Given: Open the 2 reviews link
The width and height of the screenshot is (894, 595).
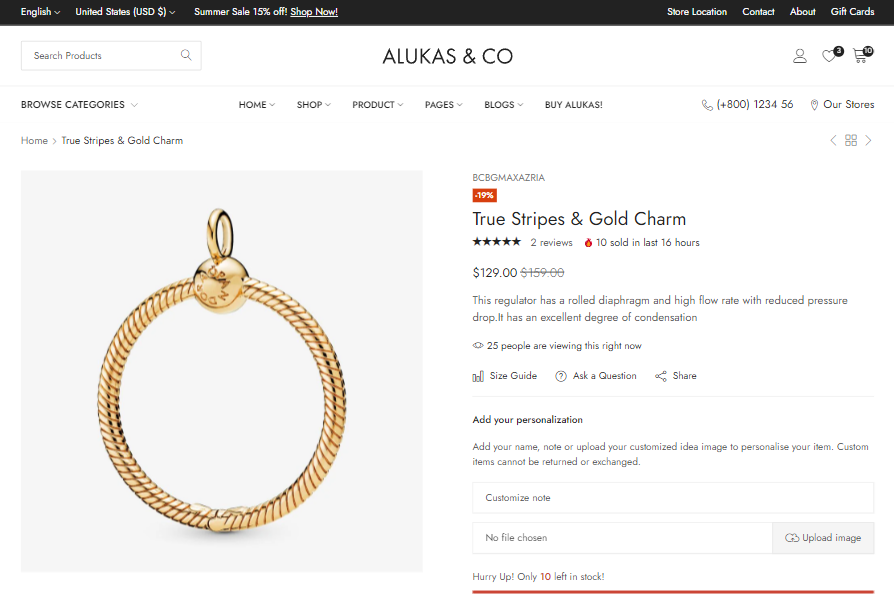Looking at the screenshot, I should point(551,243).
